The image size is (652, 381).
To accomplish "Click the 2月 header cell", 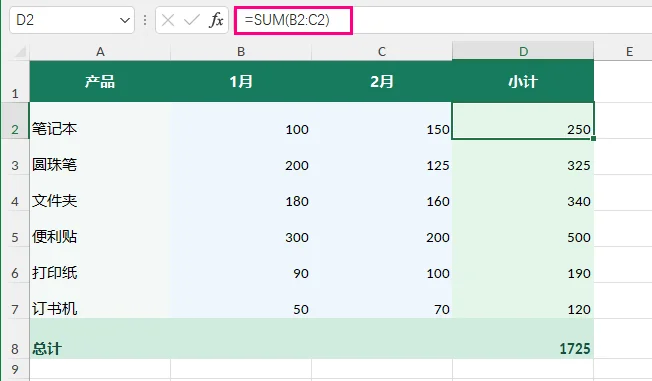I will tap(382, 82).
